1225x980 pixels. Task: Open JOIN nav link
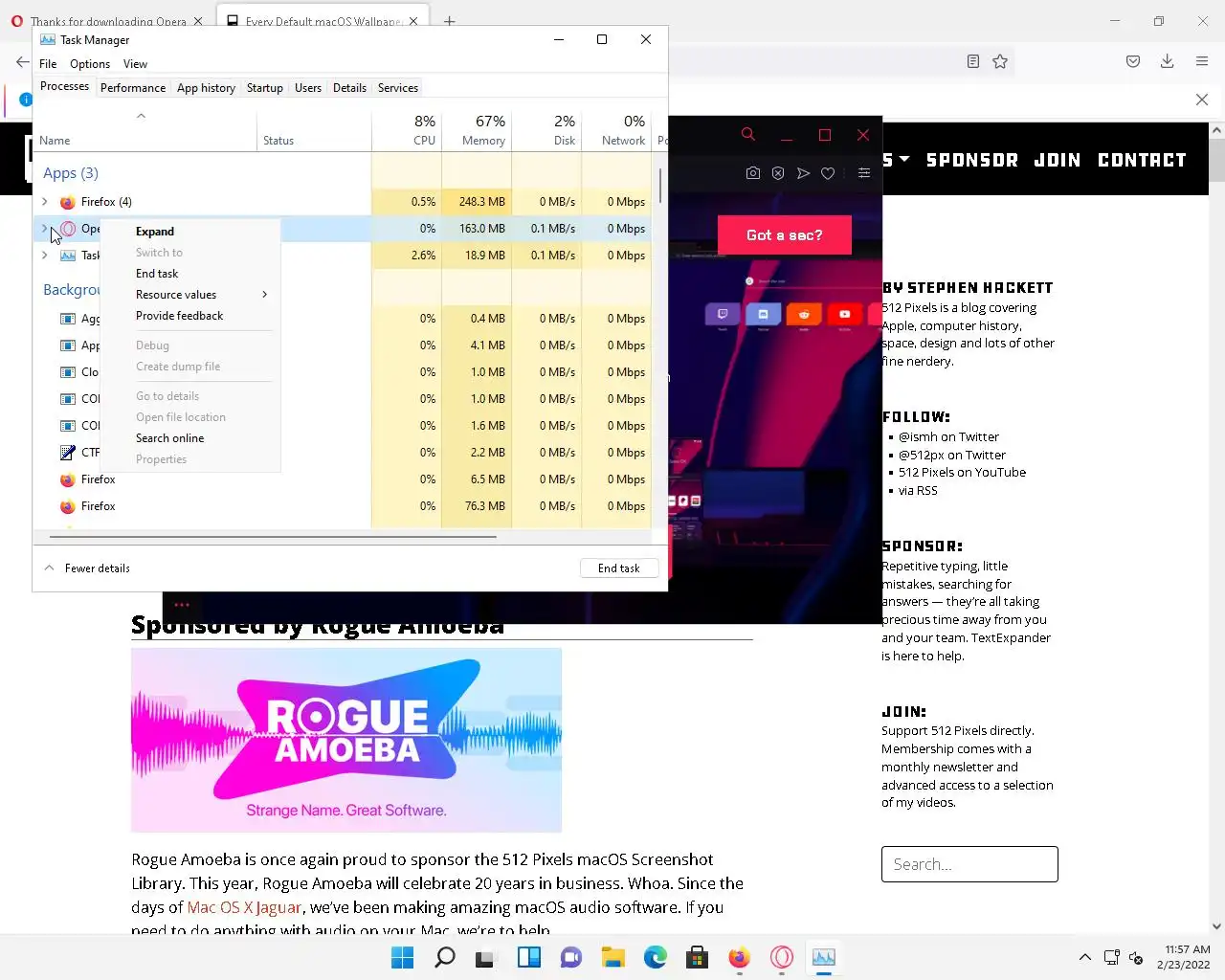click(x=1058, y=160)
